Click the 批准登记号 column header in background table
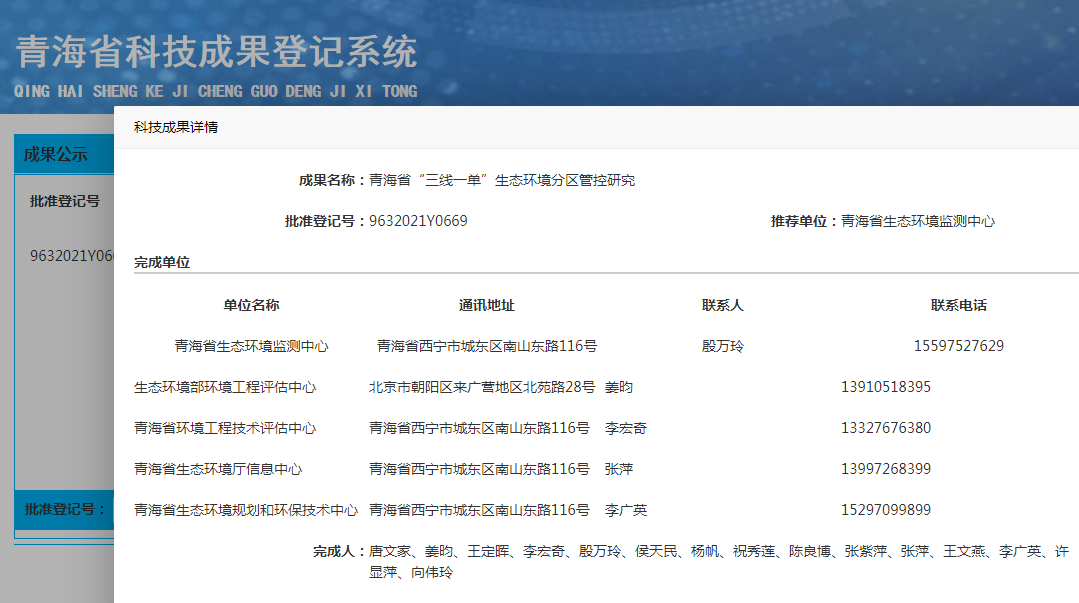The image size is (1079, 603). [65, 201]
